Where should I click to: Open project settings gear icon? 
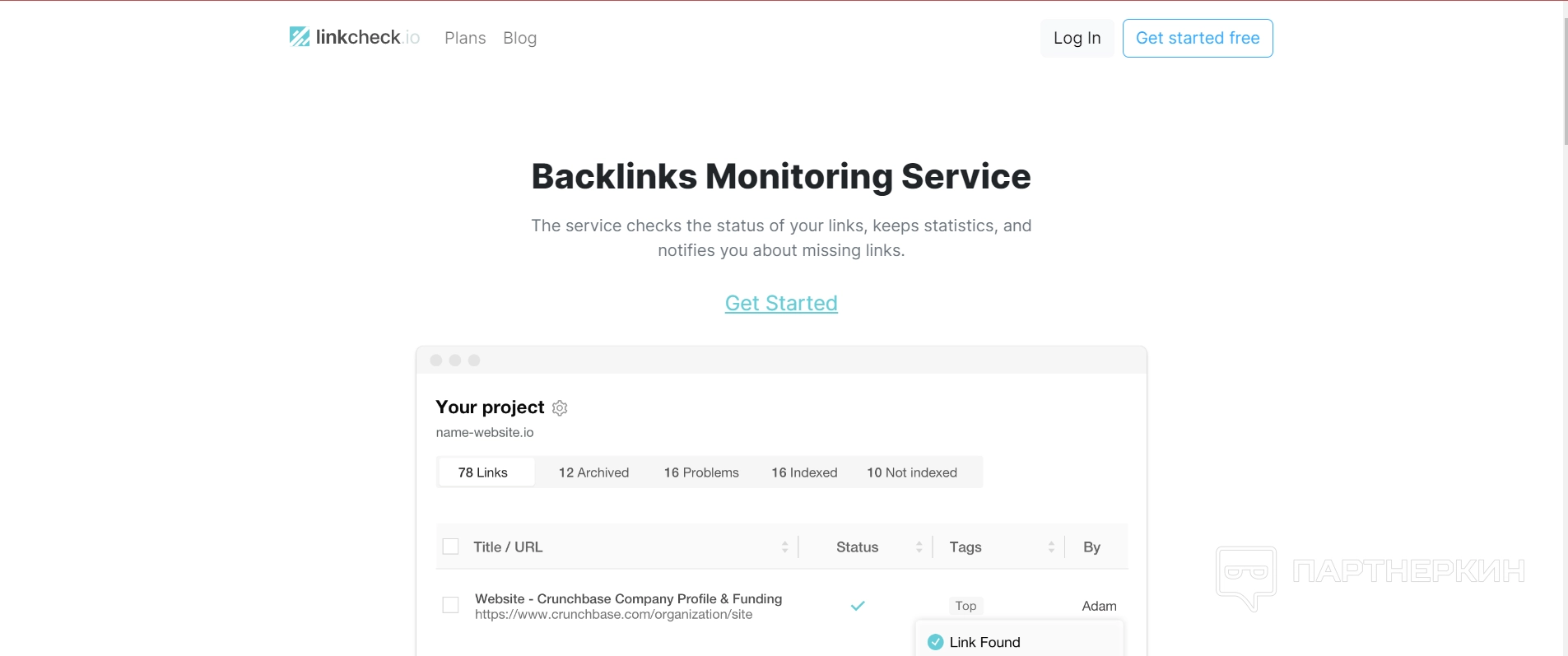[560, 408]
